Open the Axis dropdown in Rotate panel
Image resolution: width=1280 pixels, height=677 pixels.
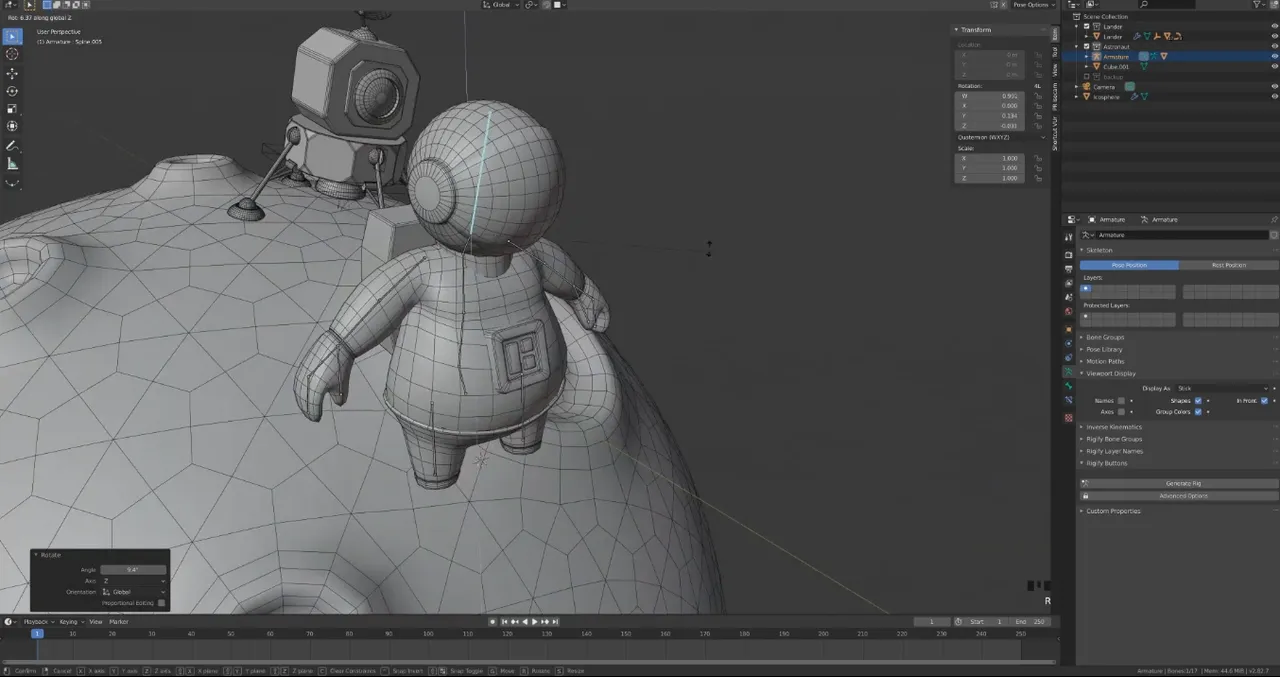(x=133, y=581)
